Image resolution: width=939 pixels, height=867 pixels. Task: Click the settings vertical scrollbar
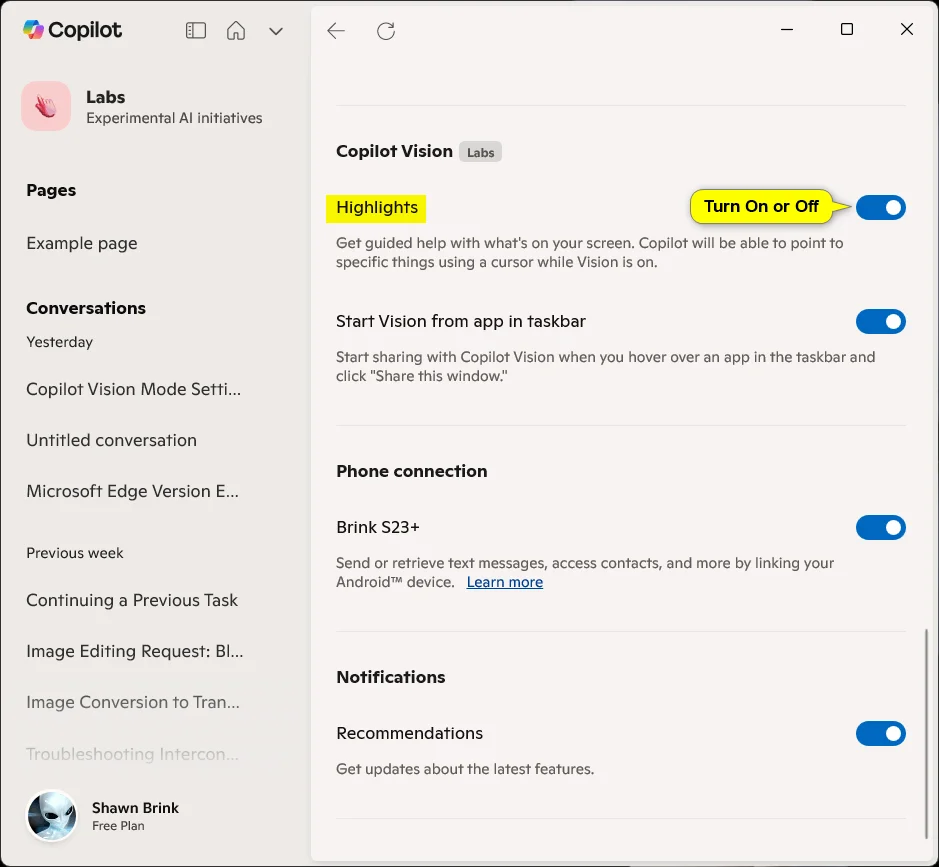(x=926, y=733)
